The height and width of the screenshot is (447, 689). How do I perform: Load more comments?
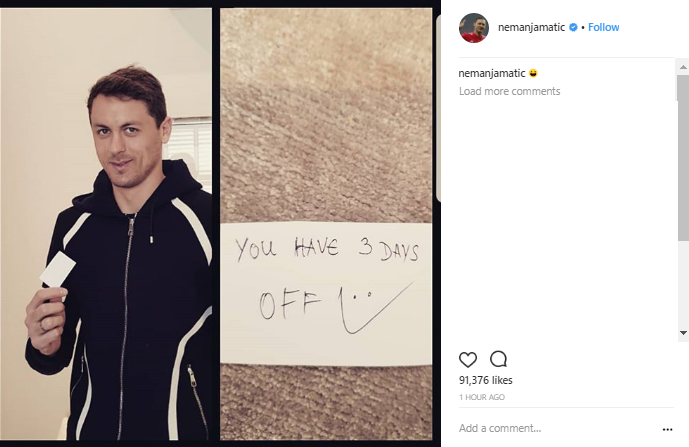[x=509, y=91]
